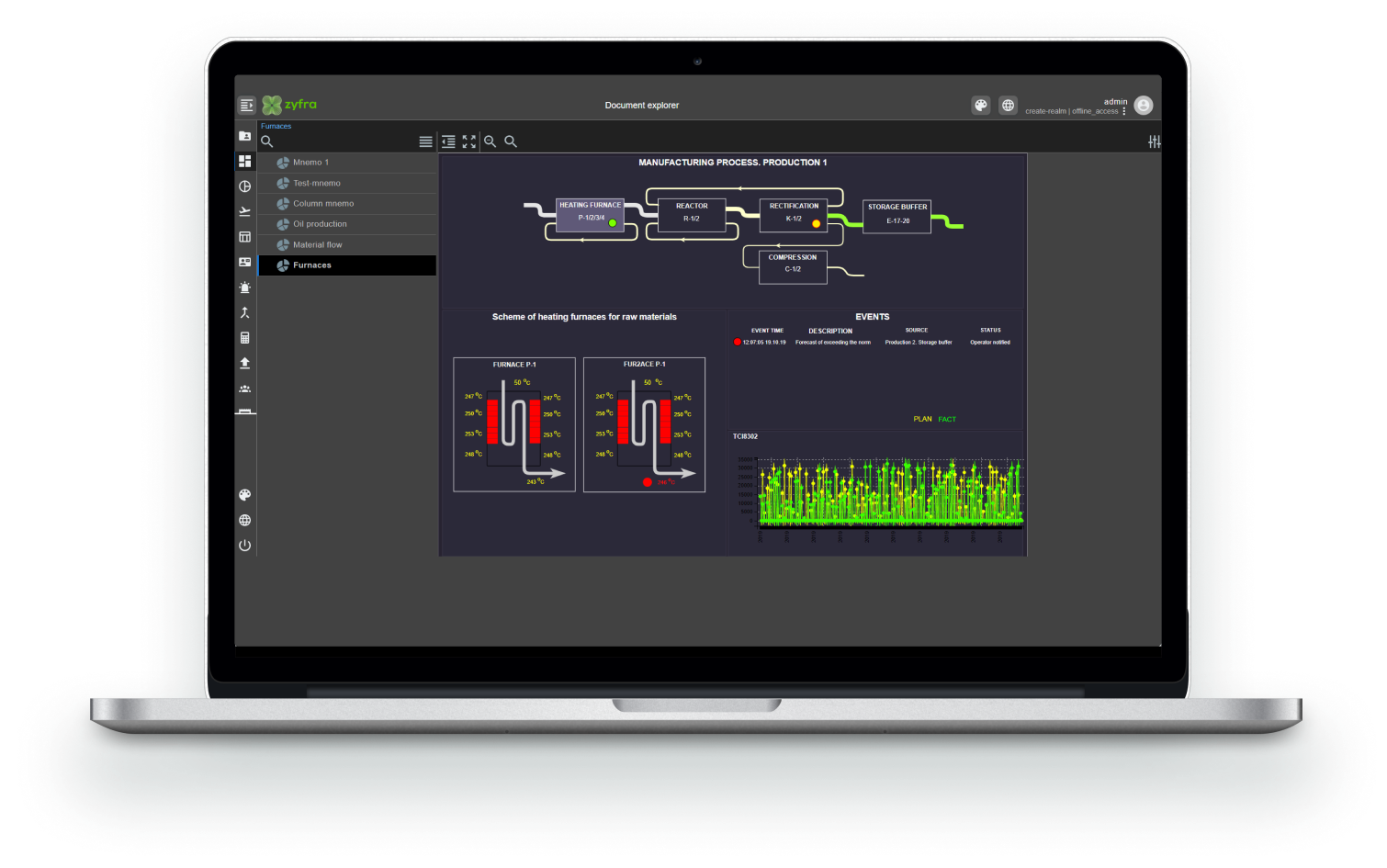Click the Furnaces breadcrumb link
The image size is (1387, 868).
point(276,127)
